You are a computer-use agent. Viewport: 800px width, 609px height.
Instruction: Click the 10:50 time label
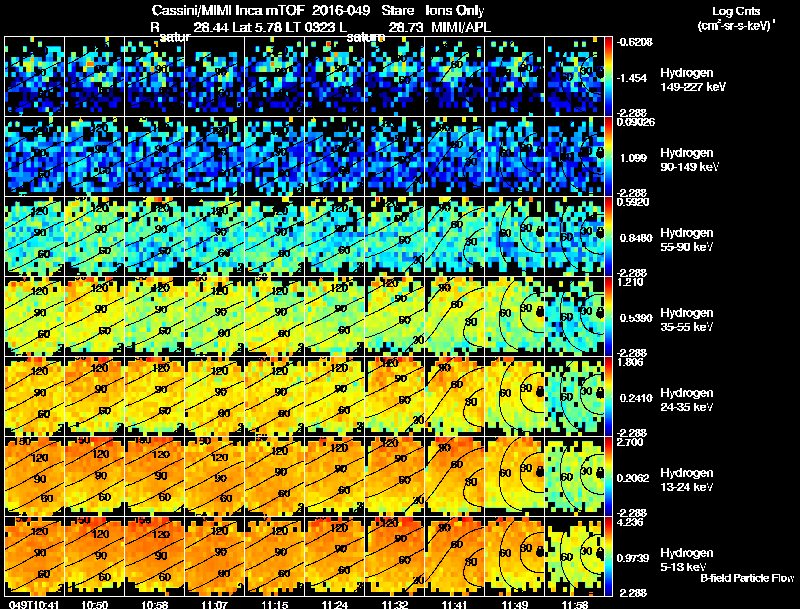[94, 604]
